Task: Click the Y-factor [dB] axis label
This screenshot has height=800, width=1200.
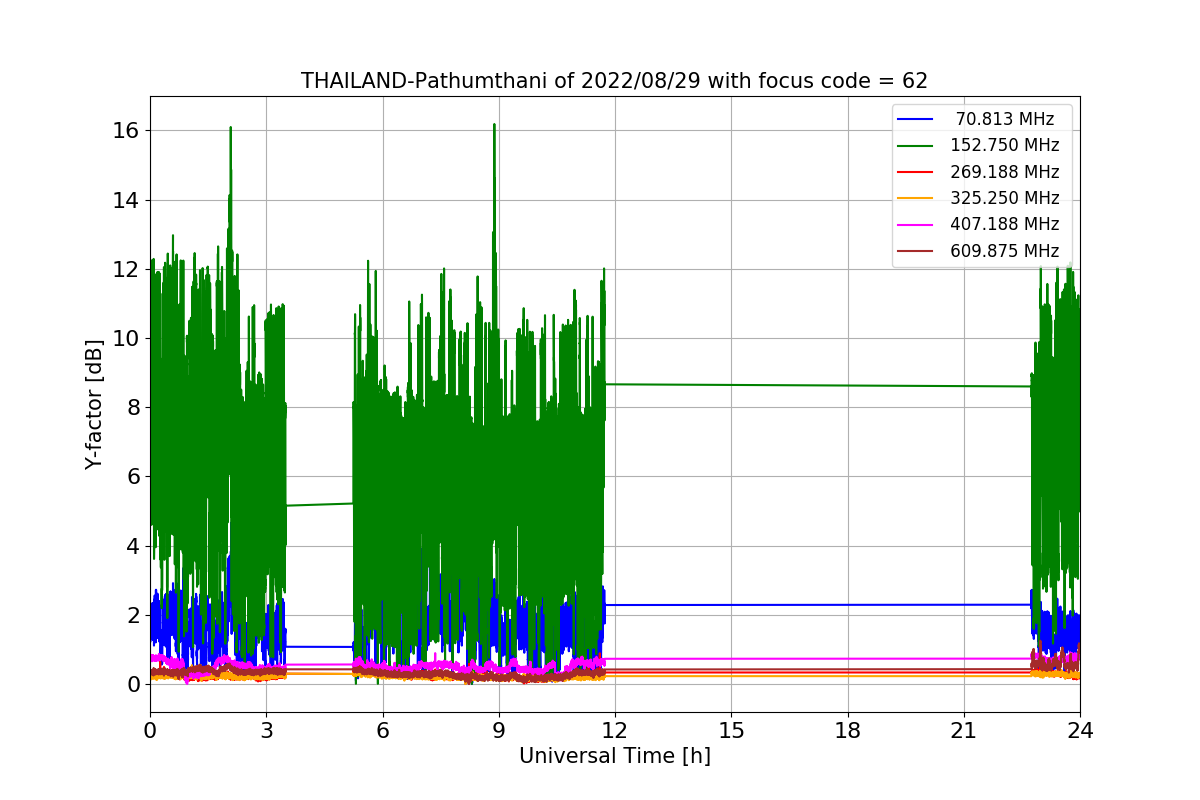Action: (94, 404)
